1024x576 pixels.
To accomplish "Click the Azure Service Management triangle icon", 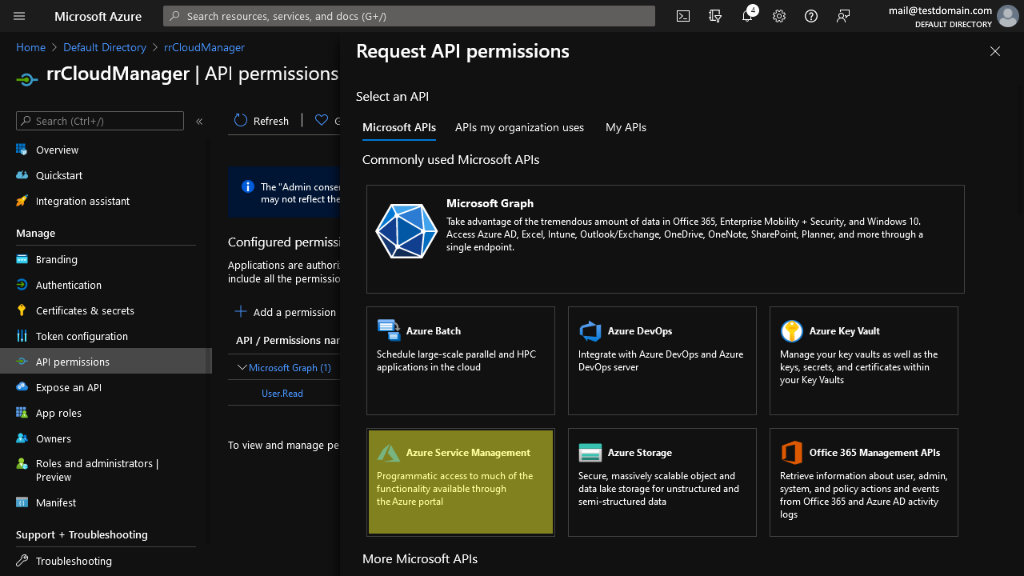I will pyautogui.click(x=389, y=453).
